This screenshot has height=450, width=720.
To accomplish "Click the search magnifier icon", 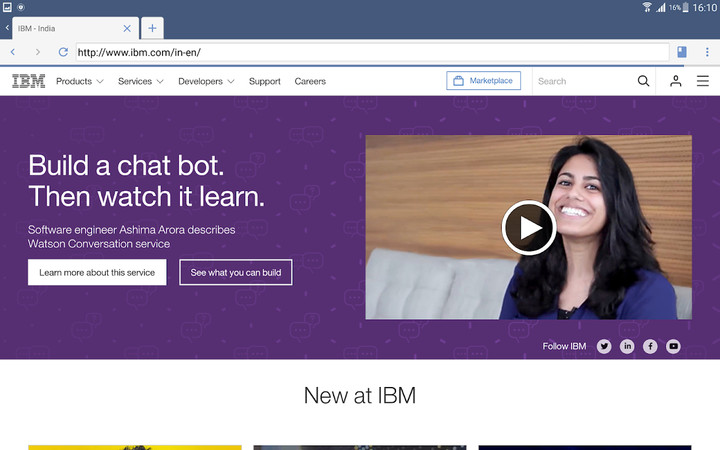I will [643, 81].
